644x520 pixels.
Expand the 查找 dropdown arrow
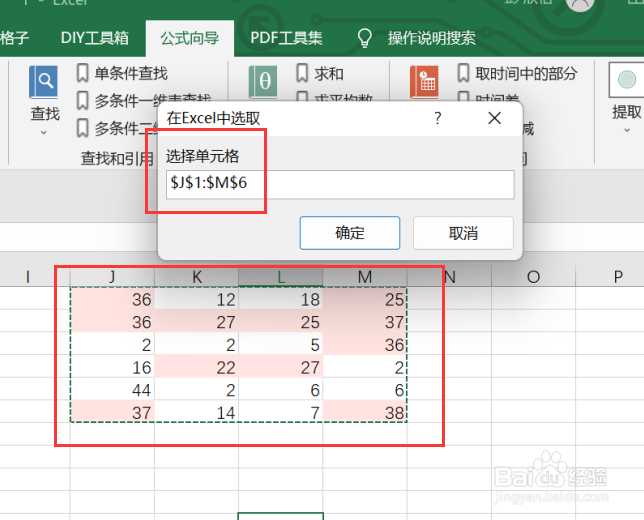pos(44,133)
